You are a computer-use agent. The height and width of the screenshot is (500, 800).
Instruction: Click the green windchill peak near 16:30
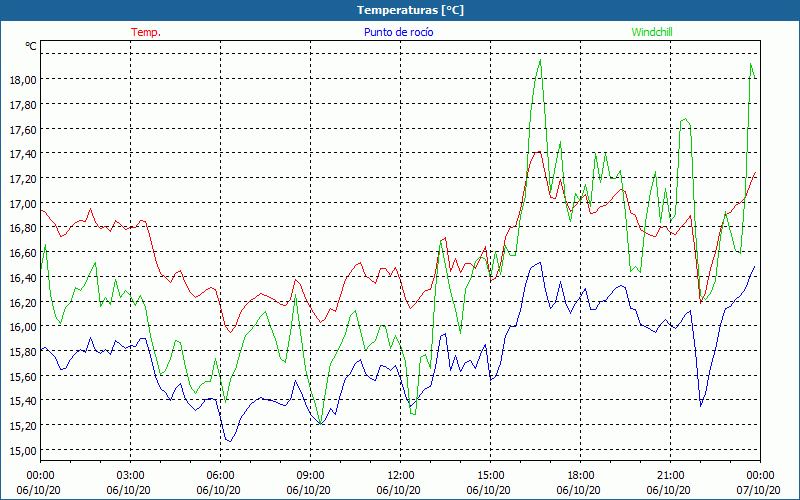click(x=540, y=60)
